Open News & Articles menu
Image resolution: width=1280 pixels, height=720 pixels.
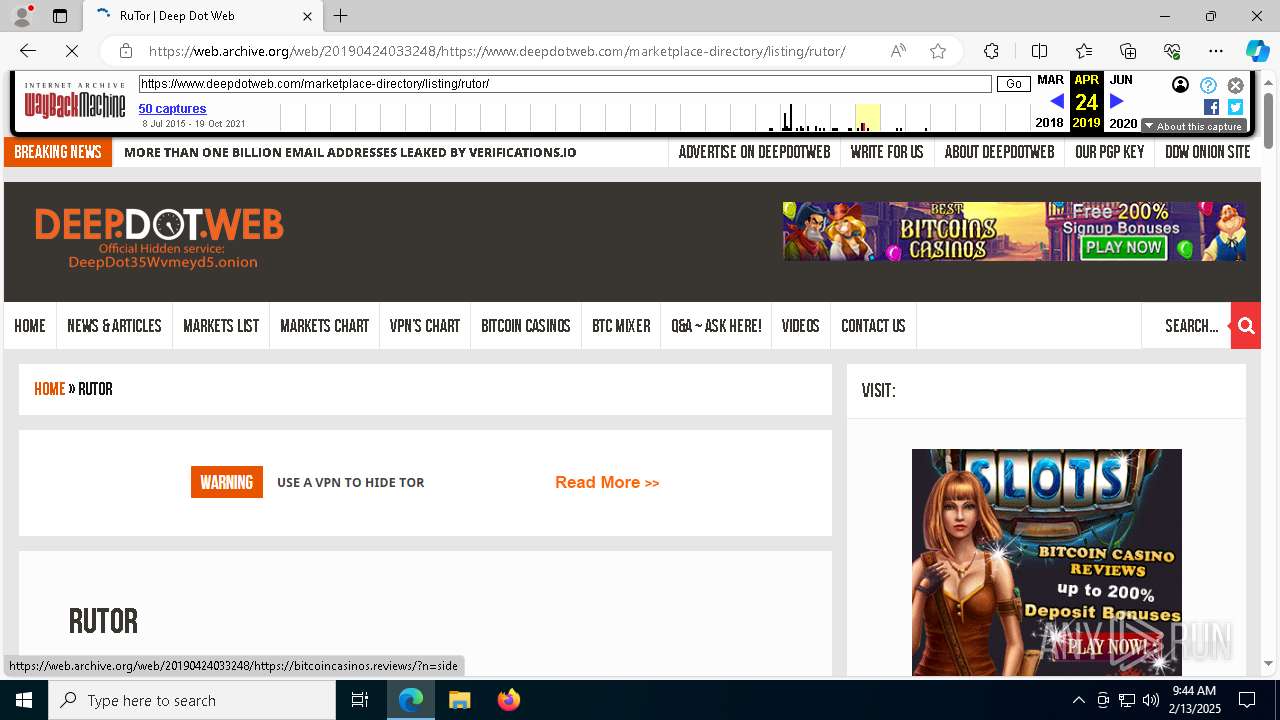[114, 326]
